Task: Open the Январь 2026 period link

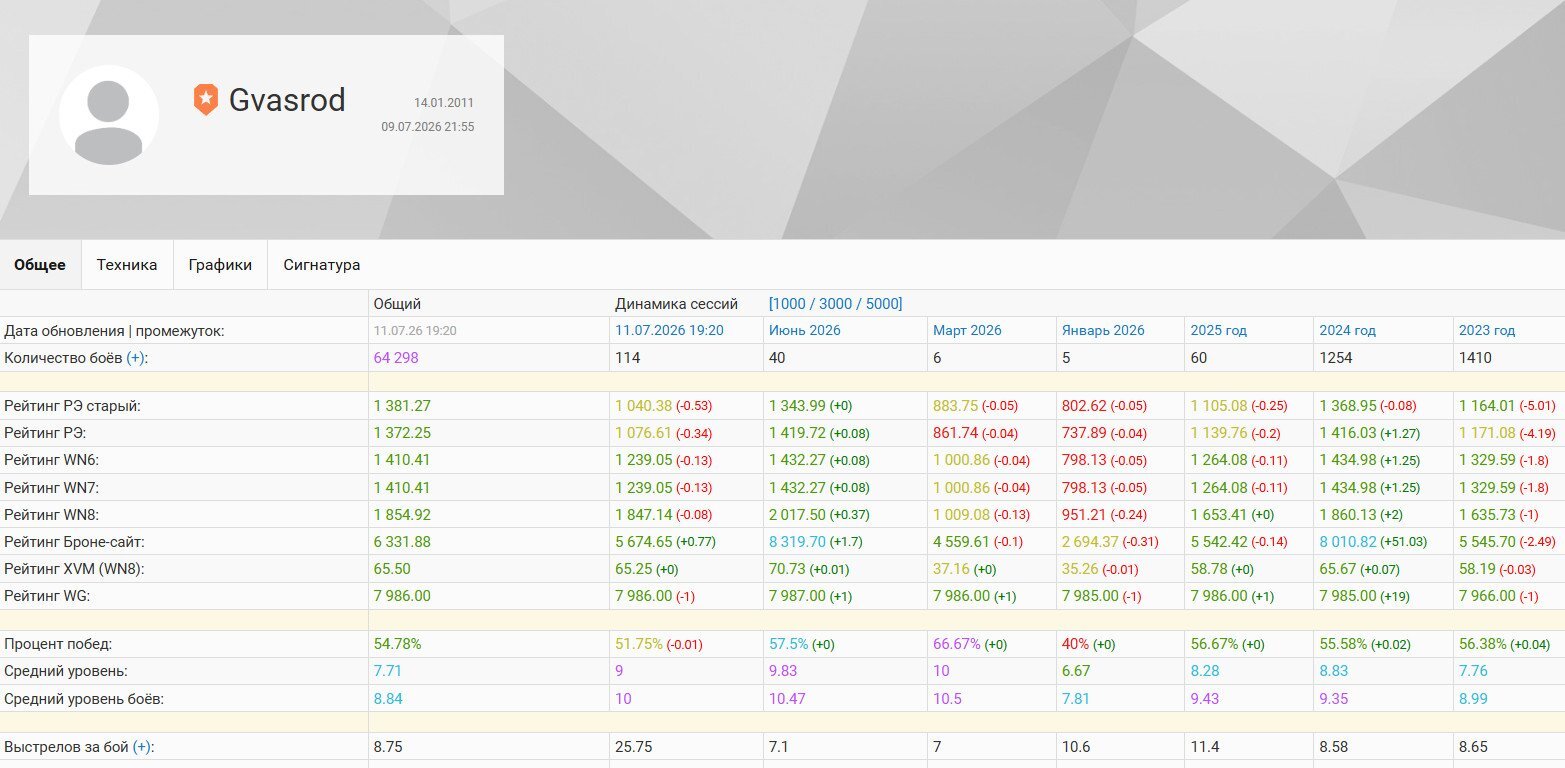Action: pyautogui.click(x=1103, y=330)
